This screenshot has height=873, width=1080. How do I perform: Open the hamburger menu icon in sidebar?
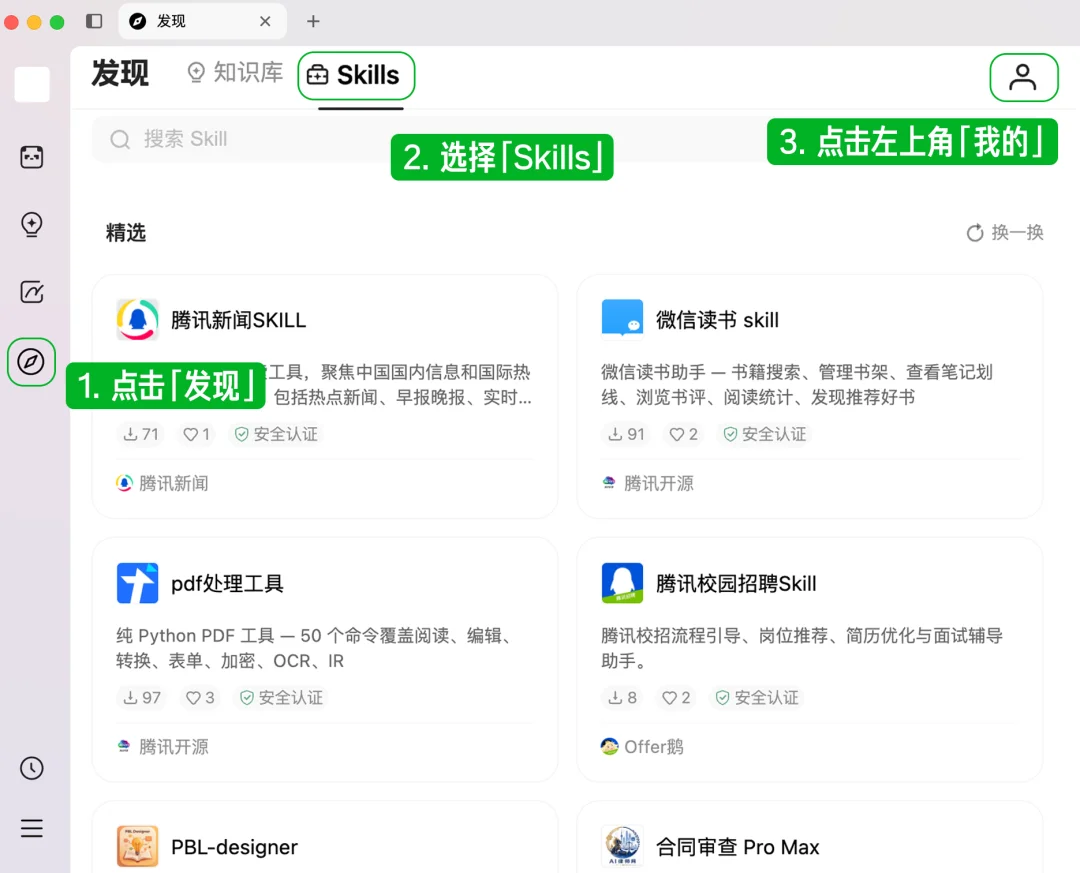click(x=32, y=828)
